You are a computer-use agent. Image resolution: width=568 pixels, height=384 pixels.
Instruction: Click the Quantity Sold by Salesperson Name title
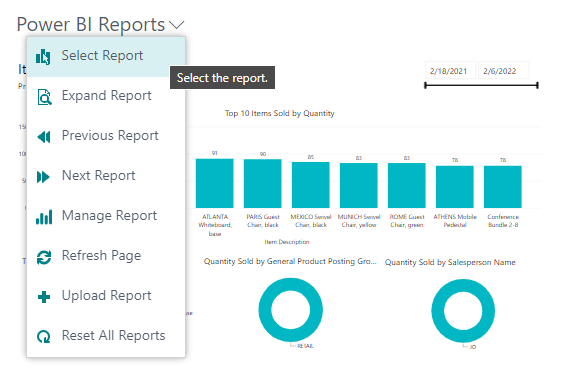450,262
